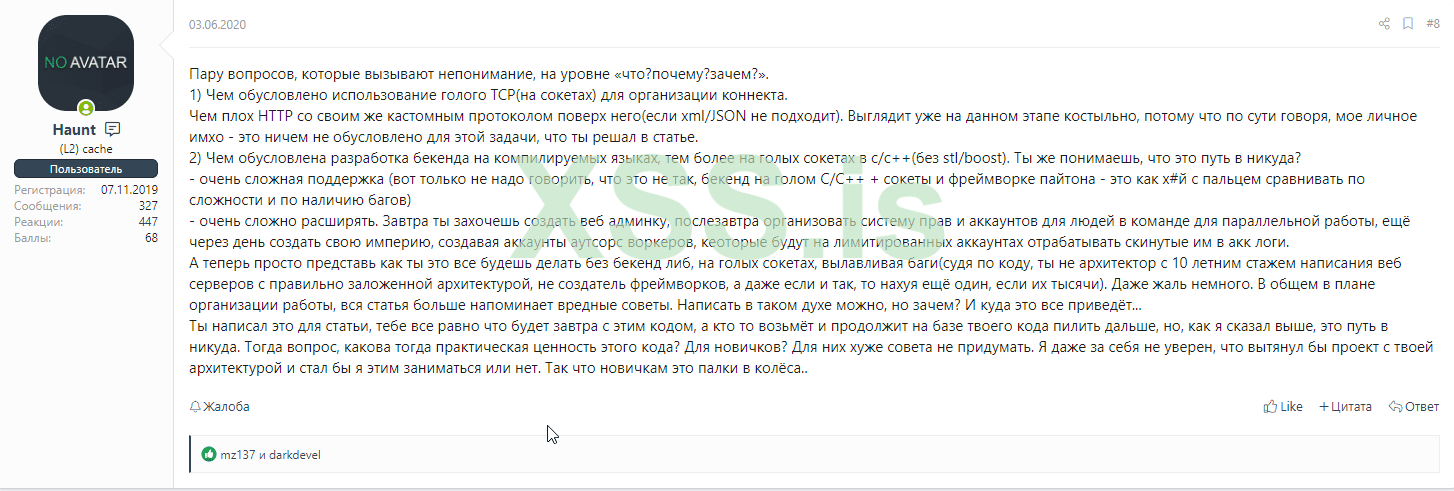
Task: Reply to the post using Ответ
Action: (x=1414, y=407)
